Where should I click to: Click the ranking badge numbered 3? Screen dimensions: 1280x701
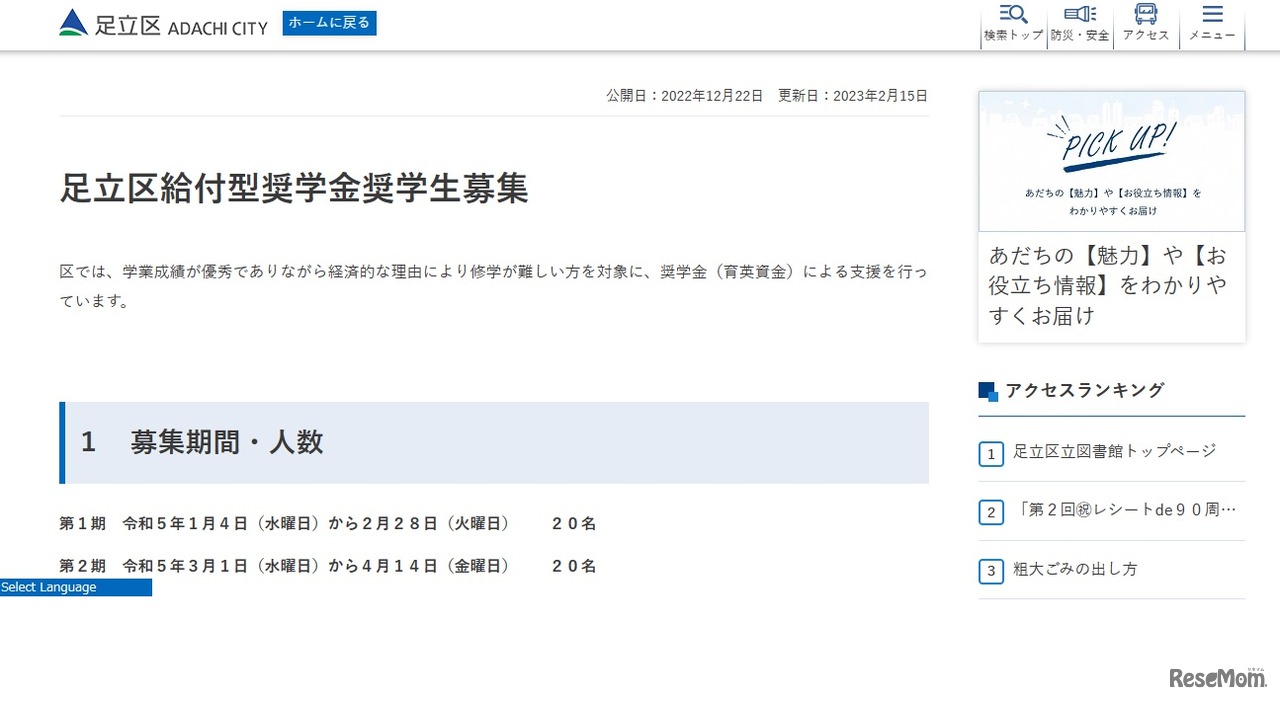click(990, 571)
